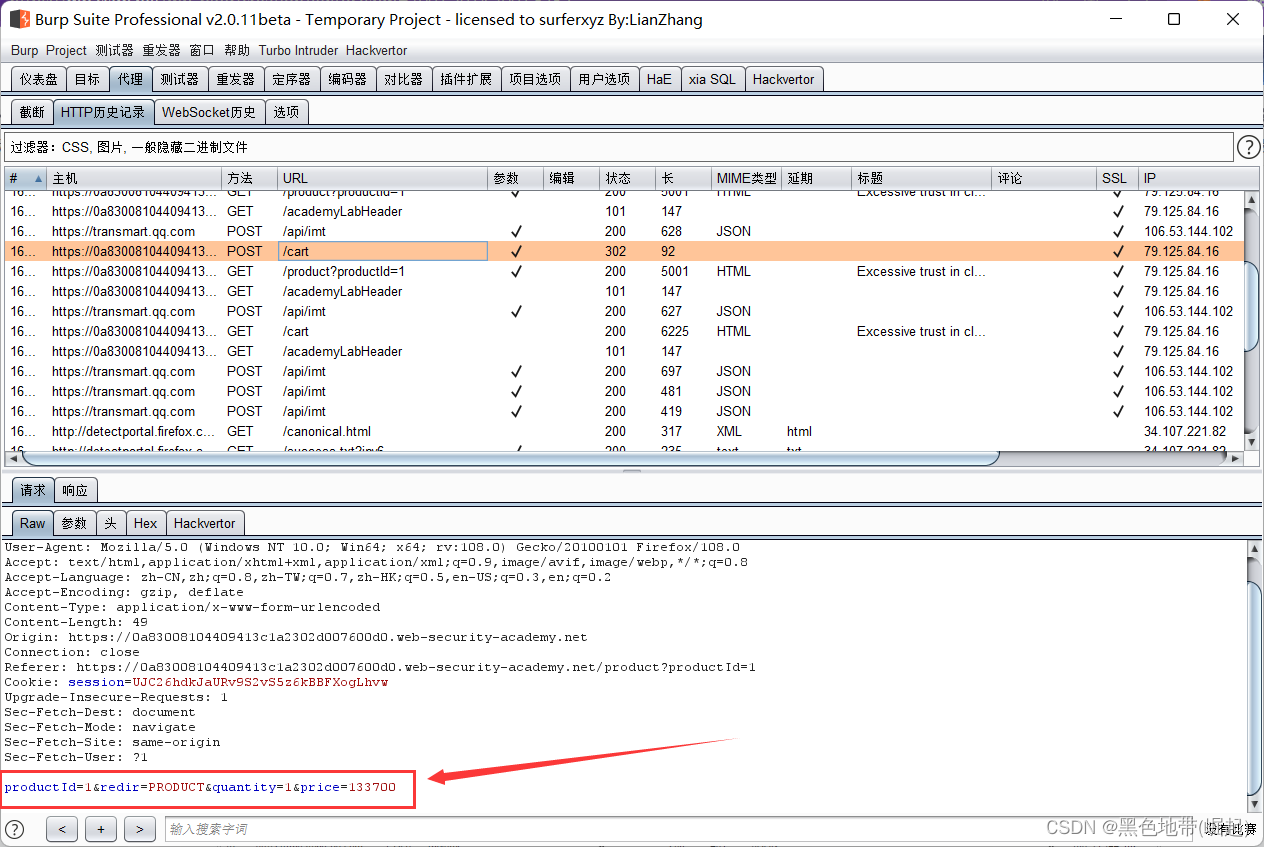Viewport: 1264px width, 847px height.
Task: Sort by the SSL column header
Action: [x=1117, y=178]
